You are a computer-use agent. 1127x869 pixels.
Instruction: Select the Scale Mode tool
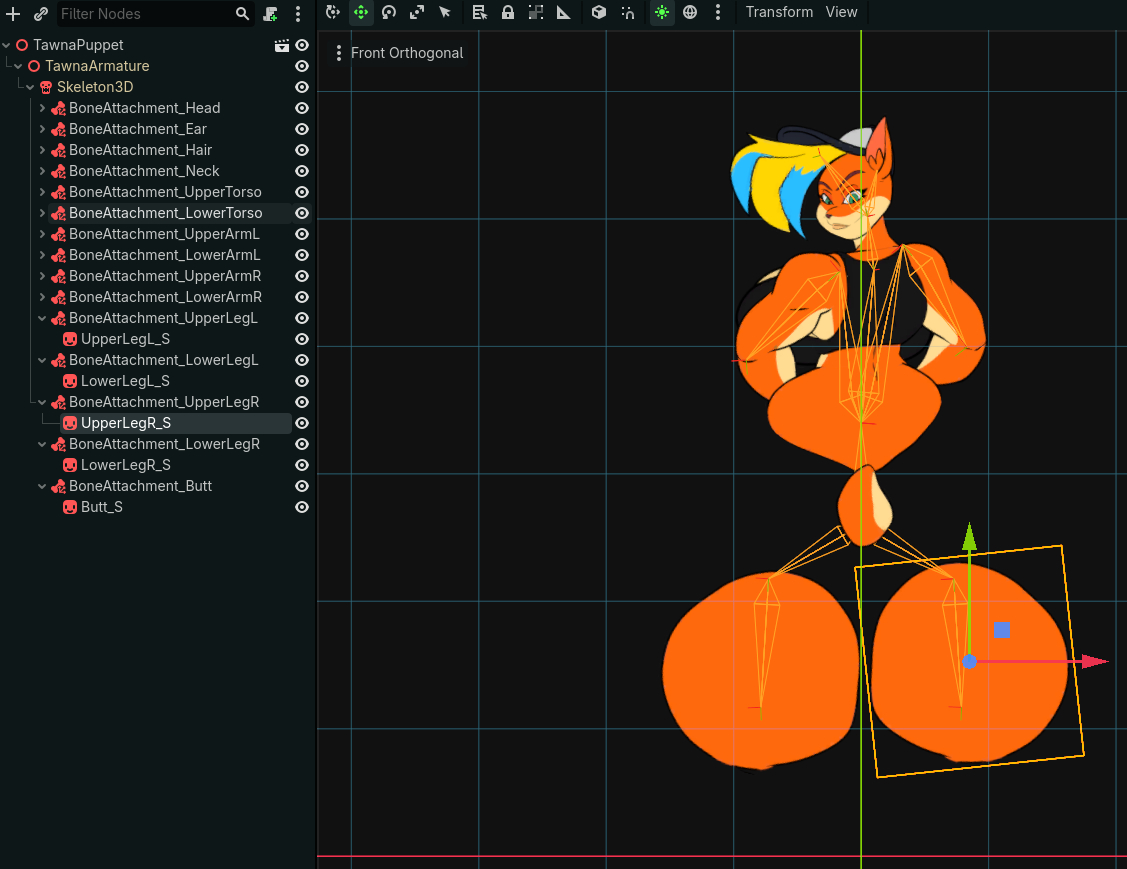pyautogui.click(x=417, y=13)
